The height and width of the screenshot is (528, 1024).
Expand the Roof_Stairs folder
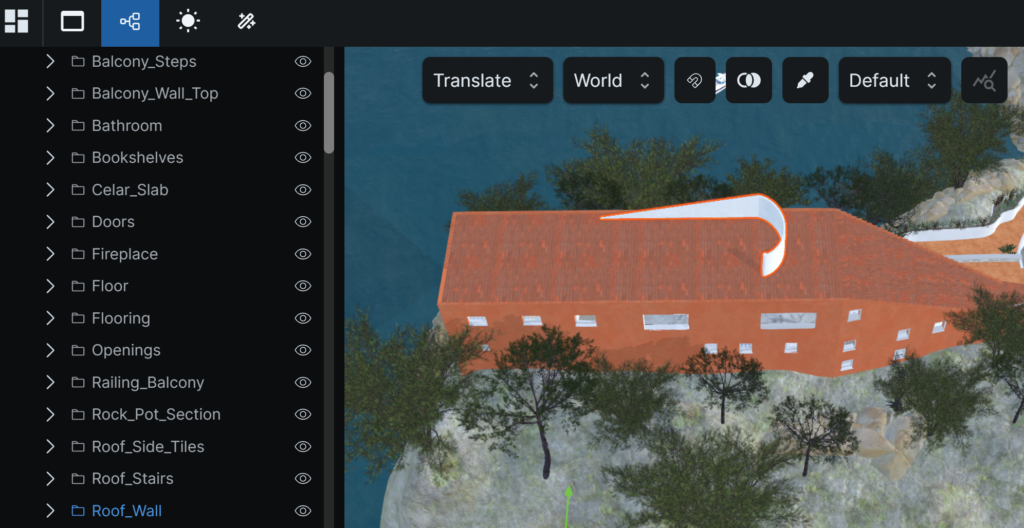[x=50, y=478]
